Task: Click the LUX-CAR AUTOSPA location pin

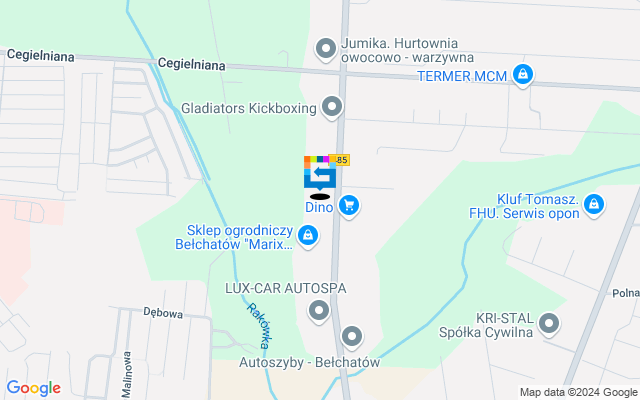Action: 319,311
